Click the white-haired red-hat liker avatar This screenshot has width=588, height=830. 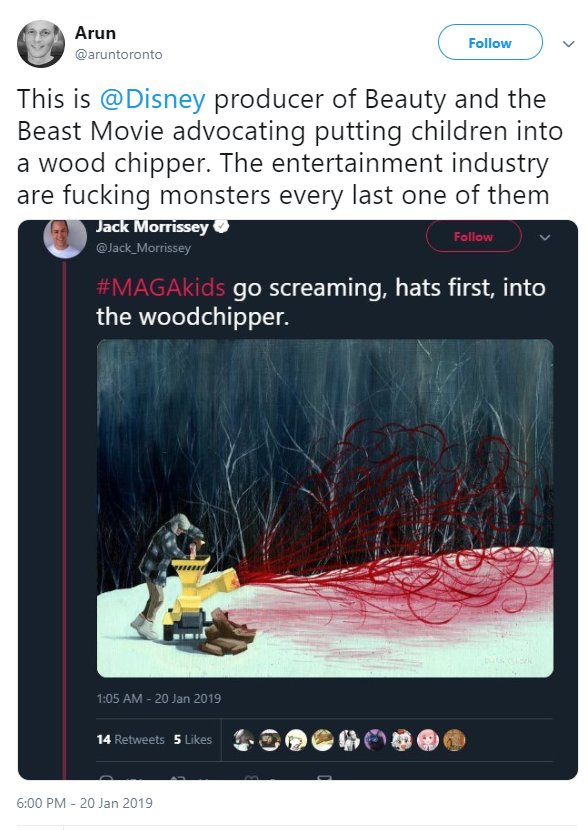402,740
